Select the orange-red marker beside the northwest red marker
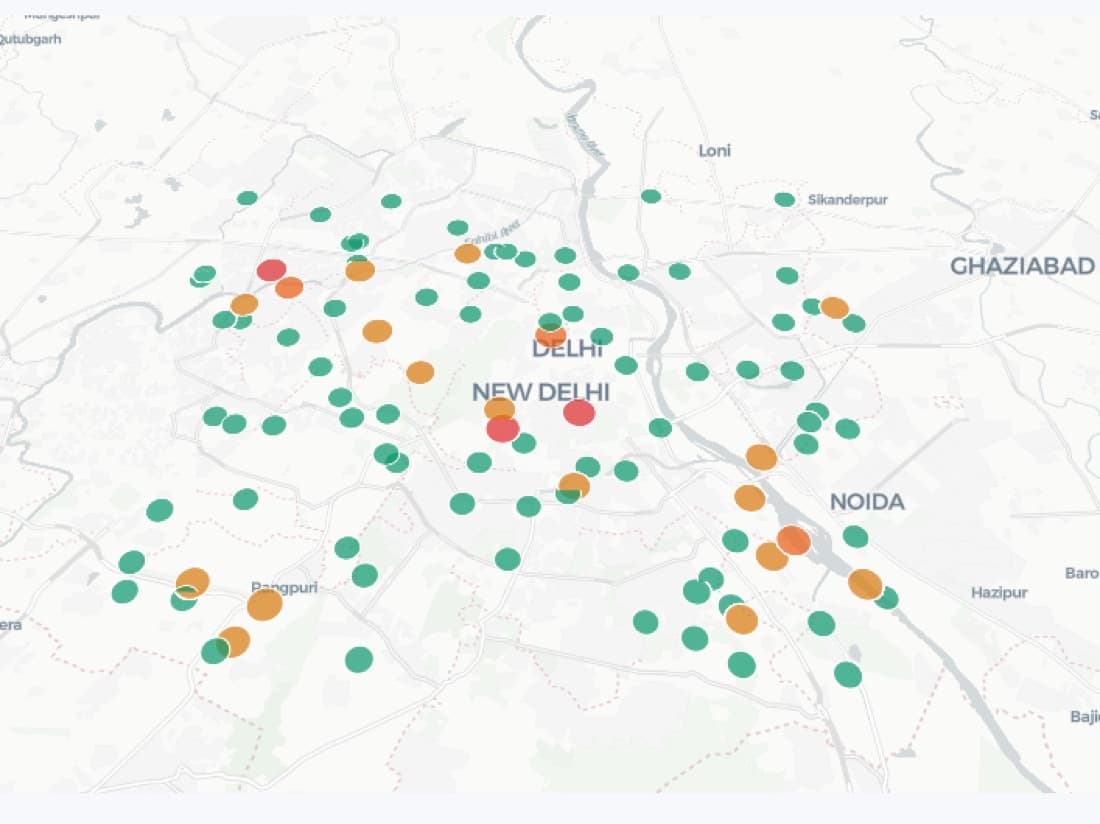 click(289, 288)
